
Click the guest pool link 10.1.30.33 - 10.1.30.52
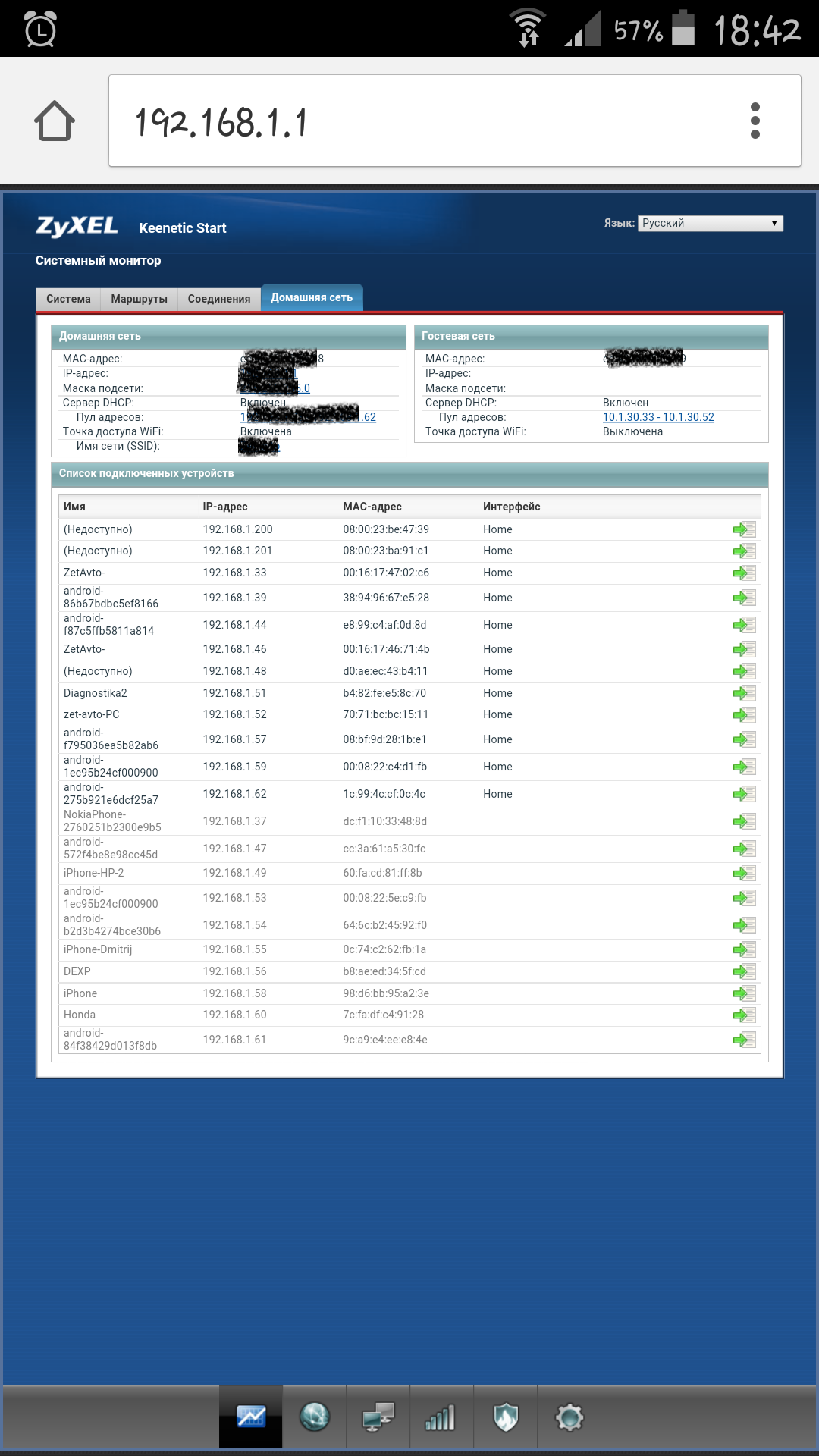click(658, 417)
